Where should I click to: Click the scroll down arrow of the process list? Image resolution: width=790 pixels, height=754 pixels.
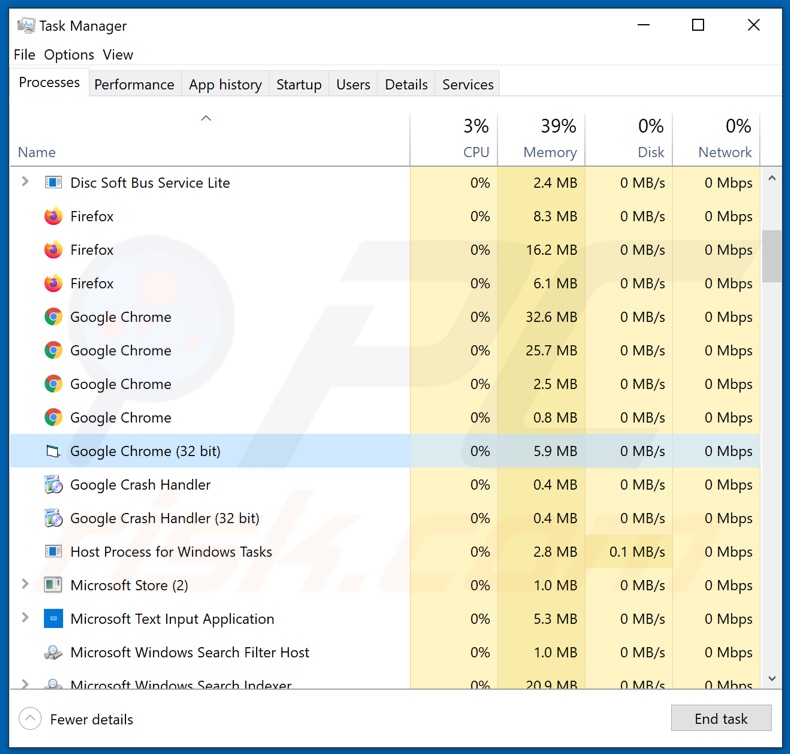pos(771,678)
